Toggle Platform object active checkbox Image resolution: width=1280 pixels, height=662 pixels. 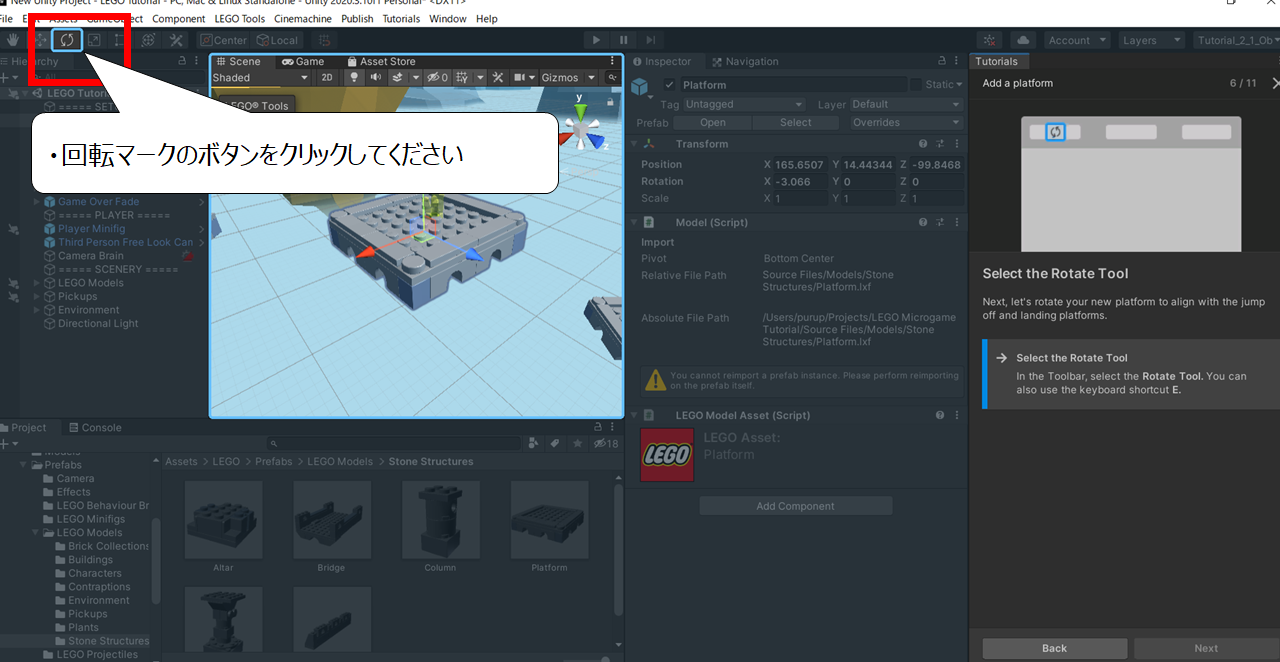(670, 85)
